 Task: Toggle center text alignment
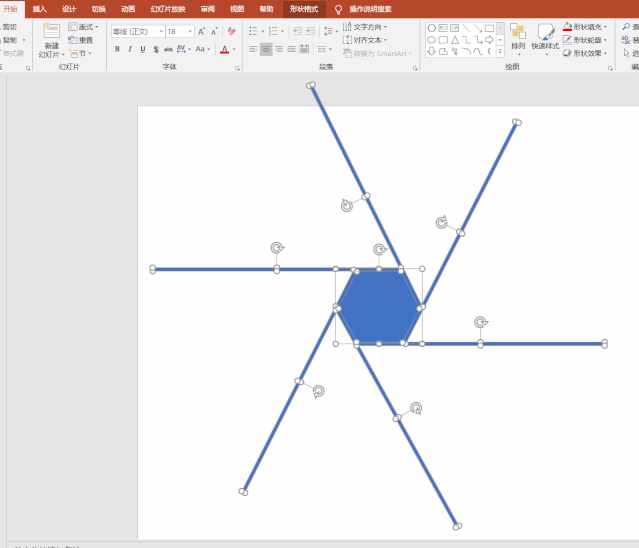tap(266, 49)
